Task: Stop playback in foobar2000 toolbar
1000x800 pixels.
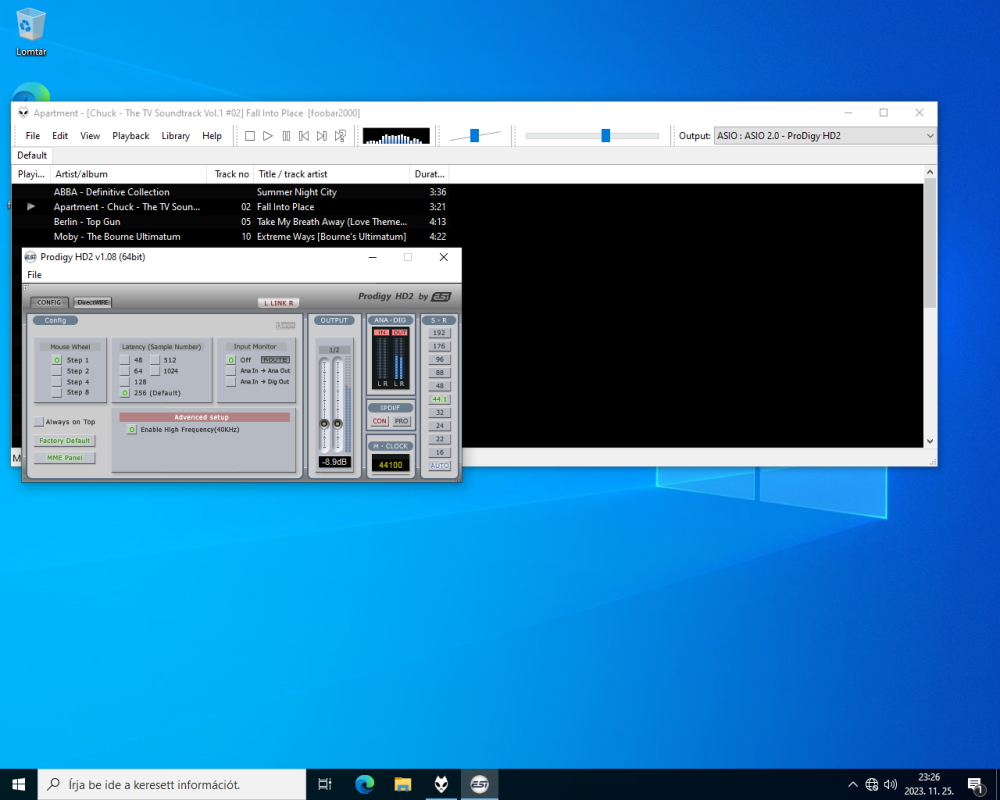Action: 250,136
